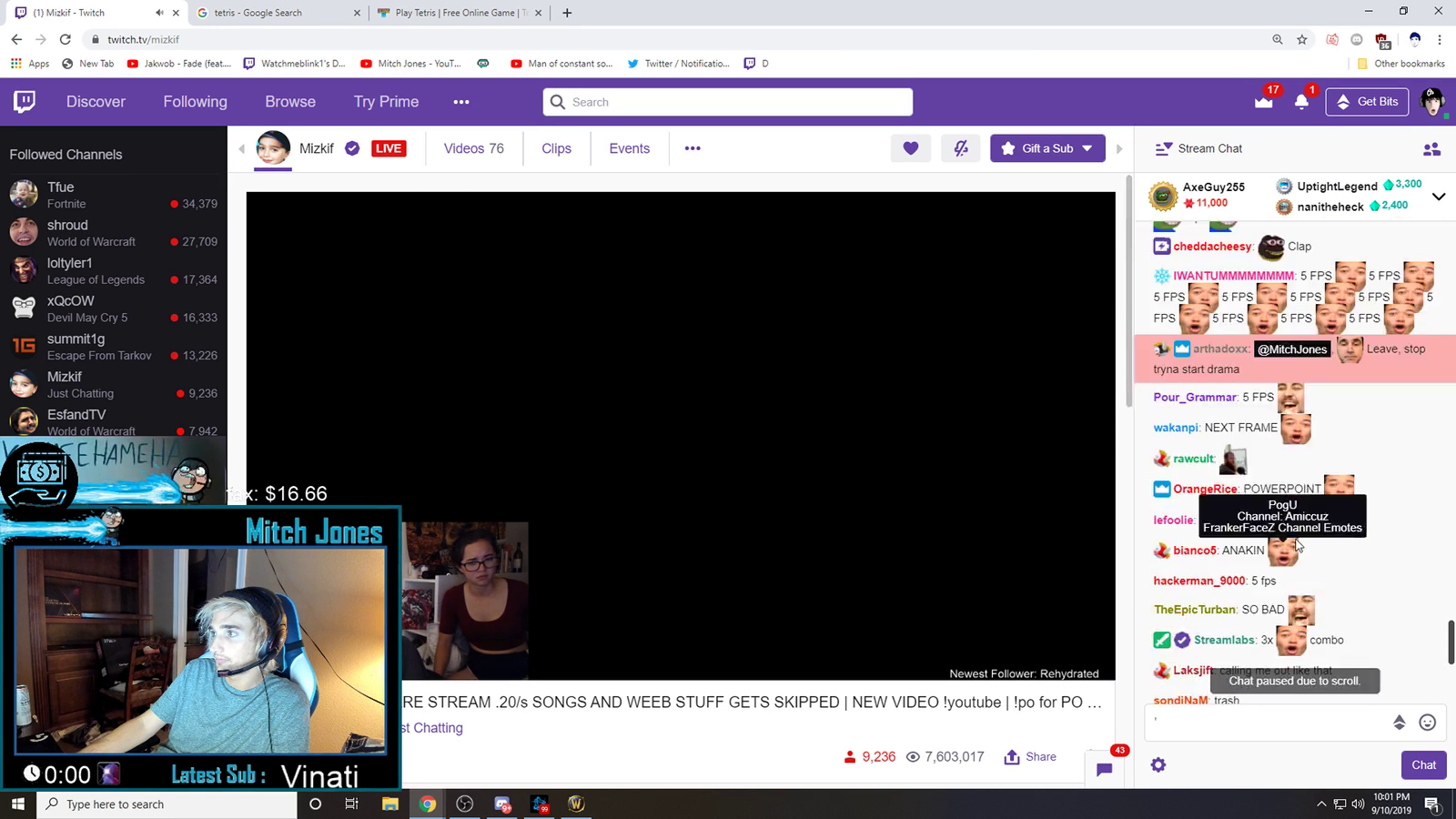This screenshot has height=819, width=1456.
Task: Open the World of Warcraft taskbar icon
Action: (576, 804)
